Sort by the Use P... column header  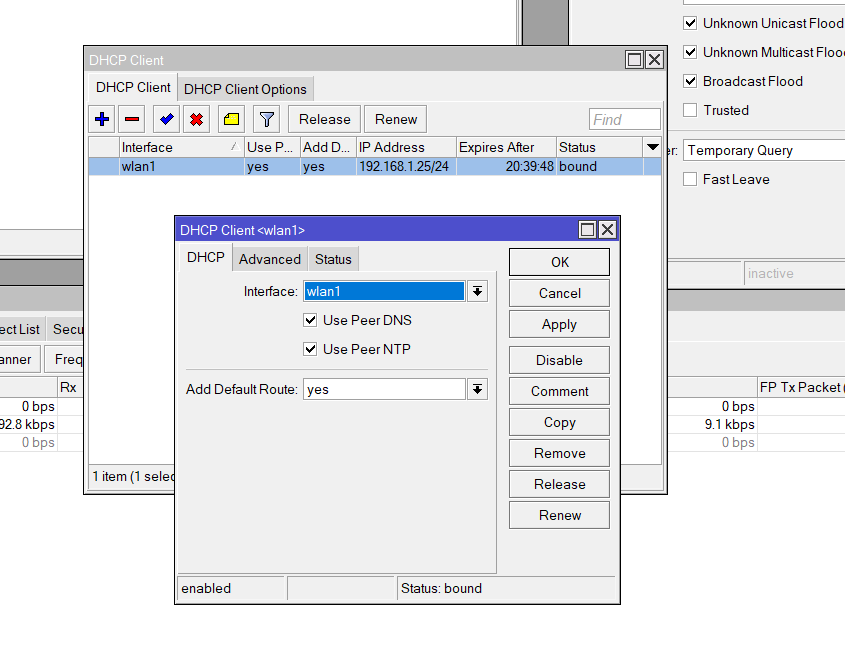272,147
